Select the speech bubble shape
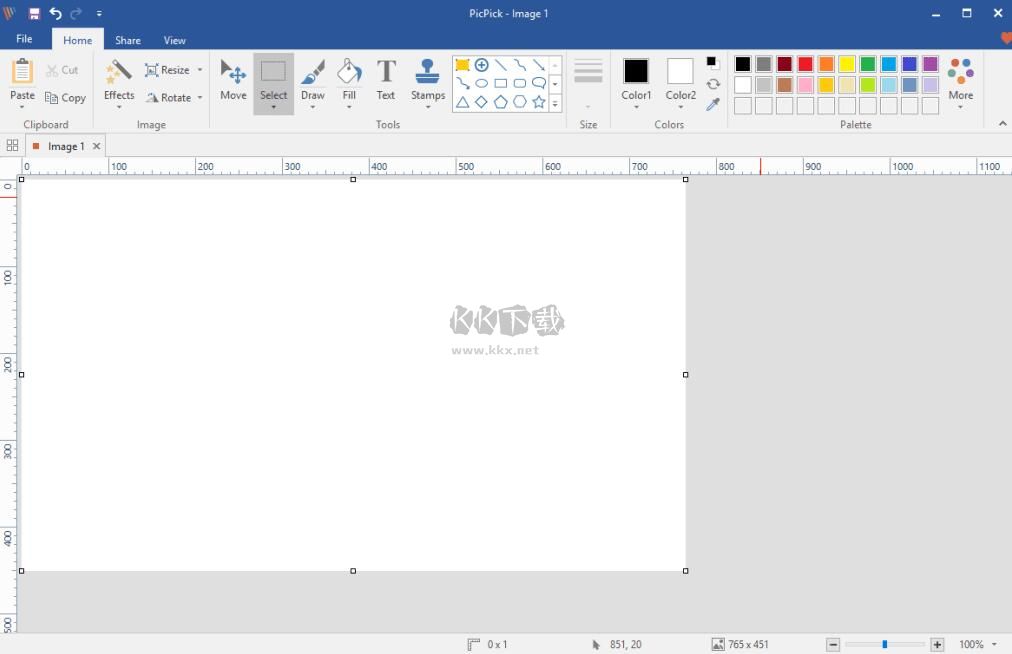Image resolution: width=1012 pixels, height=654 pixels. pyautogui.click(x=539, y=83)
